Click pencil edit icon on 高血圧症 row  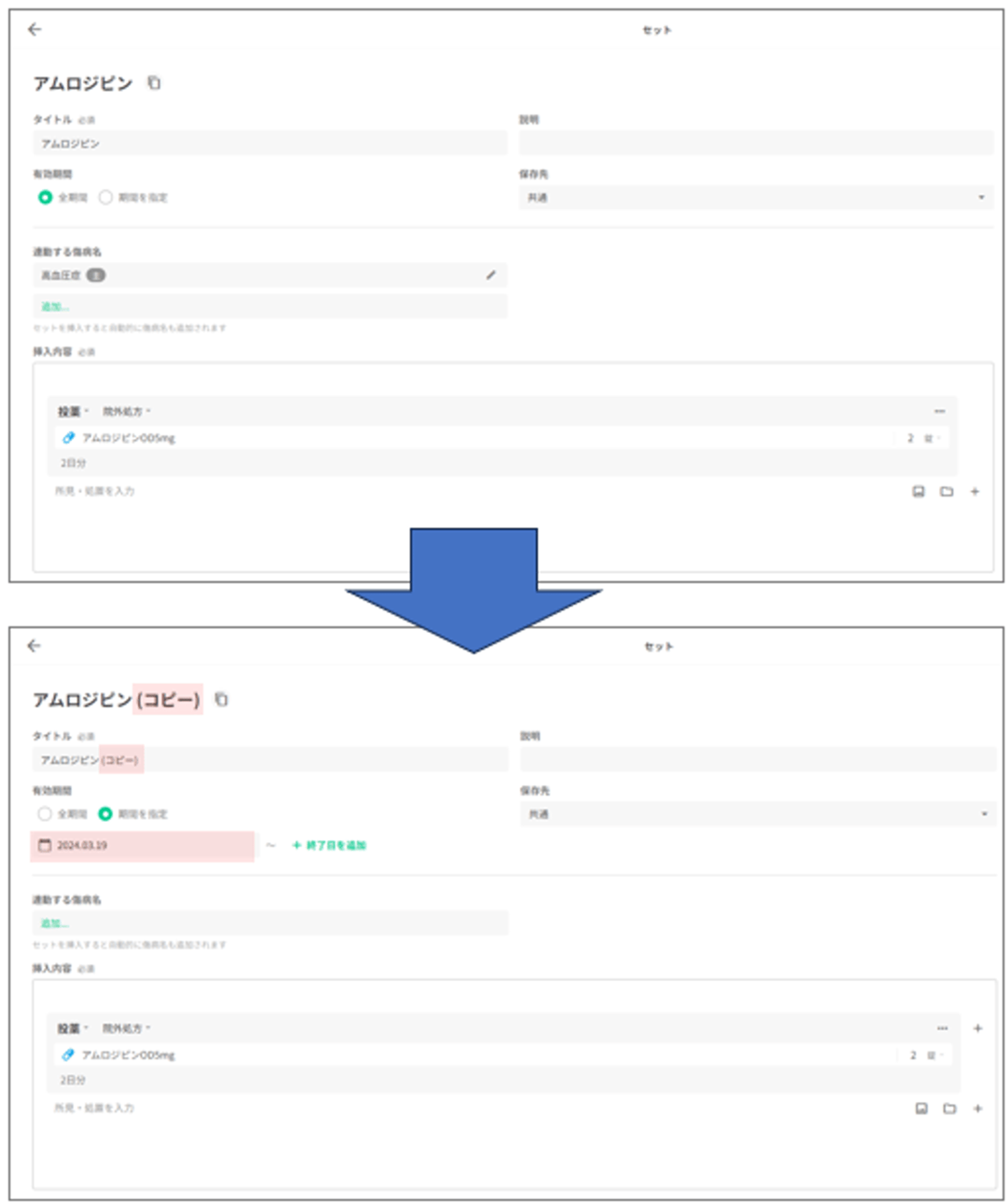pos(490,275)
